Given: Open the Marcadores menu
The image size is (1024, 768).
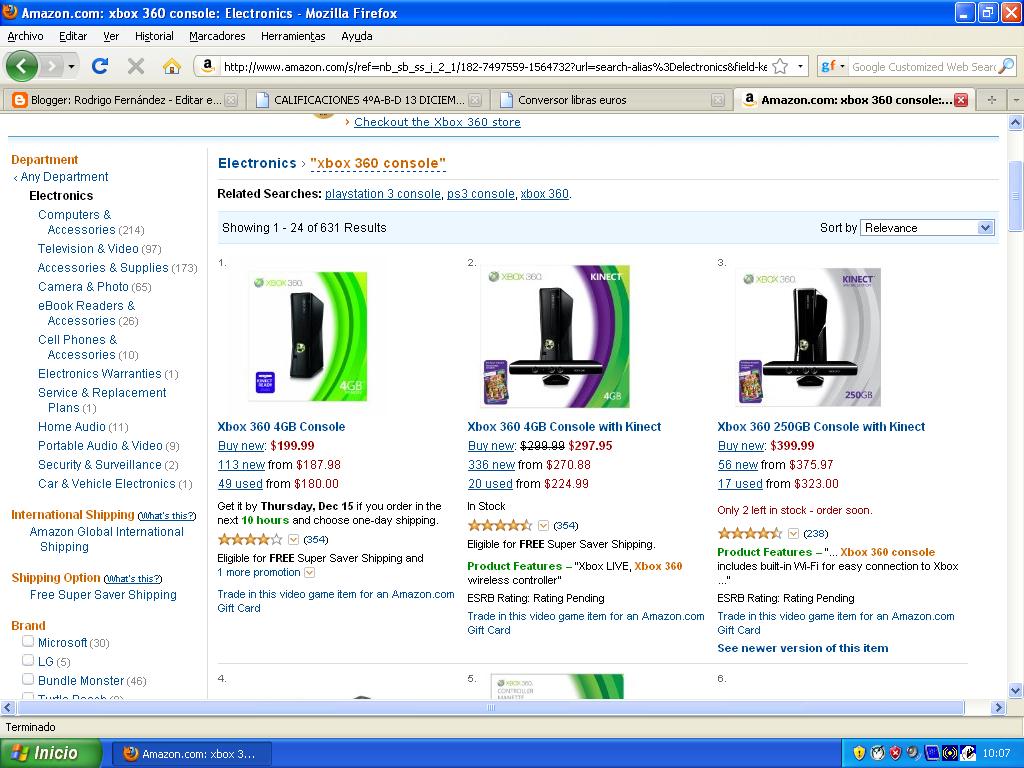Looking at the screenshot, I should click(x=217, y=36).
